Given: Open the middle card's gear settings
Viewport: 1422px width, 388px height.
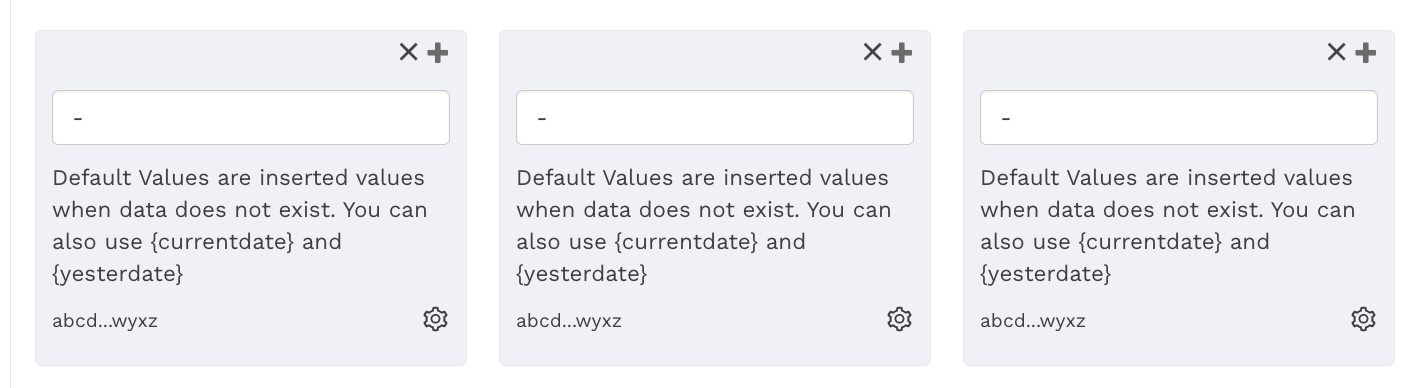Looking at the screenshot, I should 899,319.
